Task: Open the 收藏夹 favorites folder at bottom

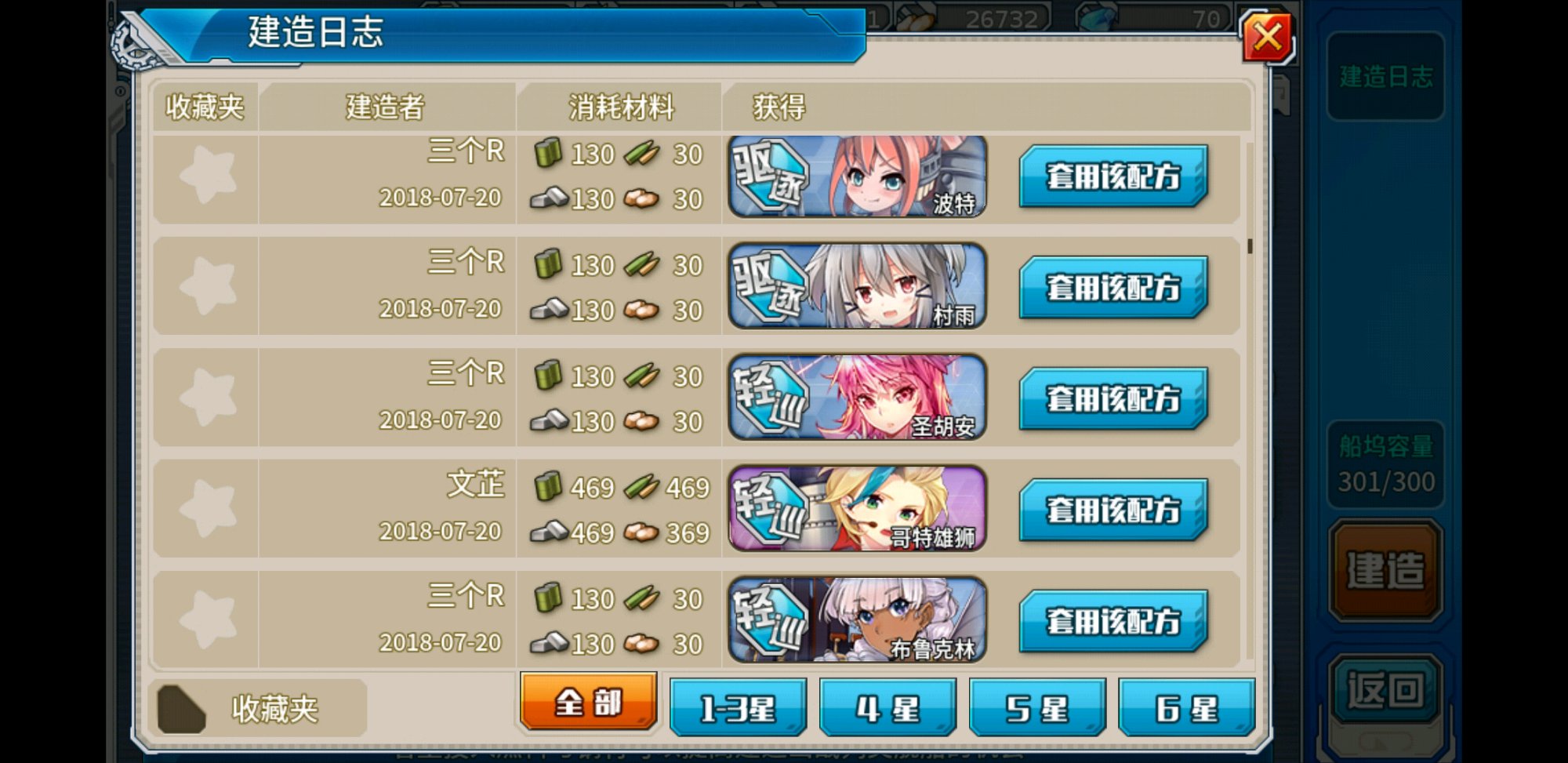Action: pyautogui.click(x=257, y=709)
